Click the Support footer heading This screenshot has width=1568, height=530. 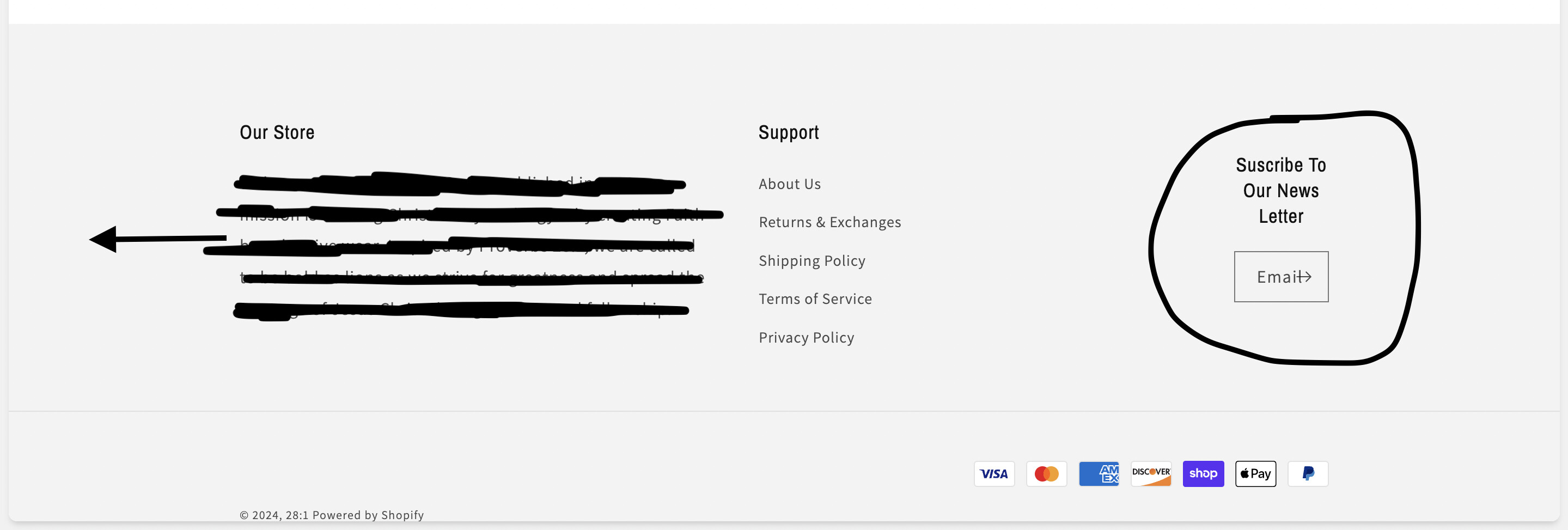click(788, 132)
